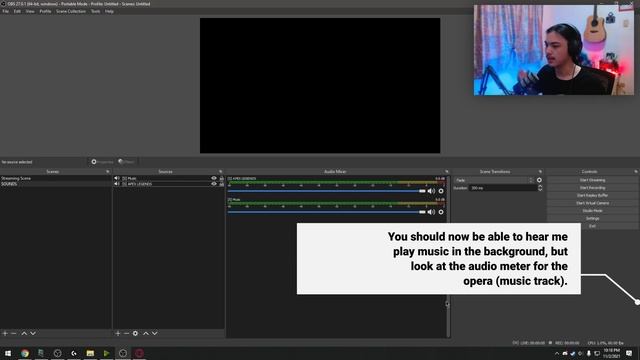Screen dimensions: 640x360
Task: Move source up in Sources list
Action: (146, 333)
